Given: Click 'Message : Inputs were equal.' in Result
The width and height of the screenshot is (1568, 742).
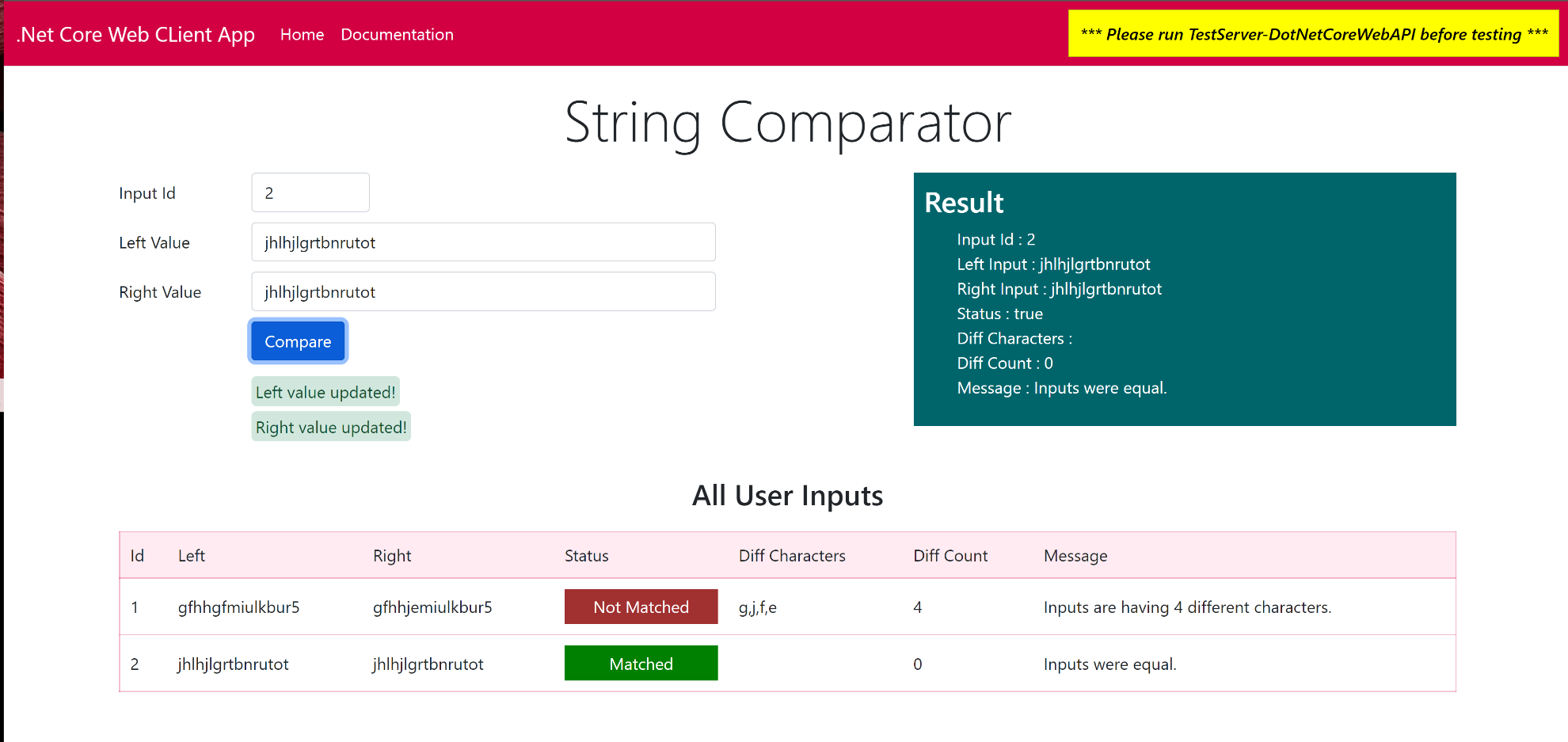Looking at the screenshot, I should pyautogui.click(x=1061, y=388).
